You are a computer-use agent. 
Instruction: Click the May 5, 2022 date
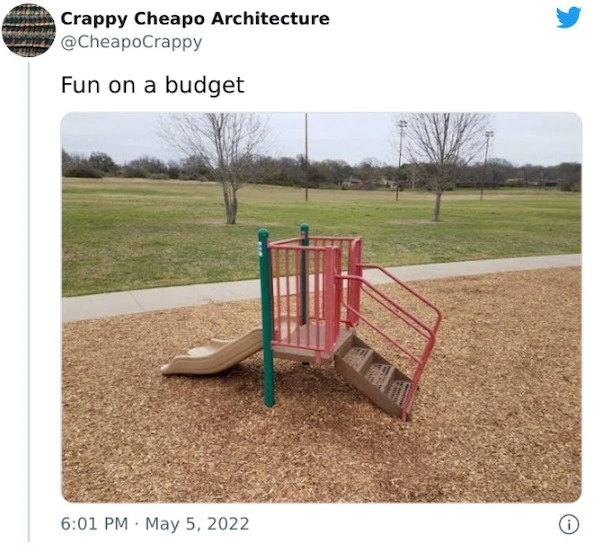(197, 524)
